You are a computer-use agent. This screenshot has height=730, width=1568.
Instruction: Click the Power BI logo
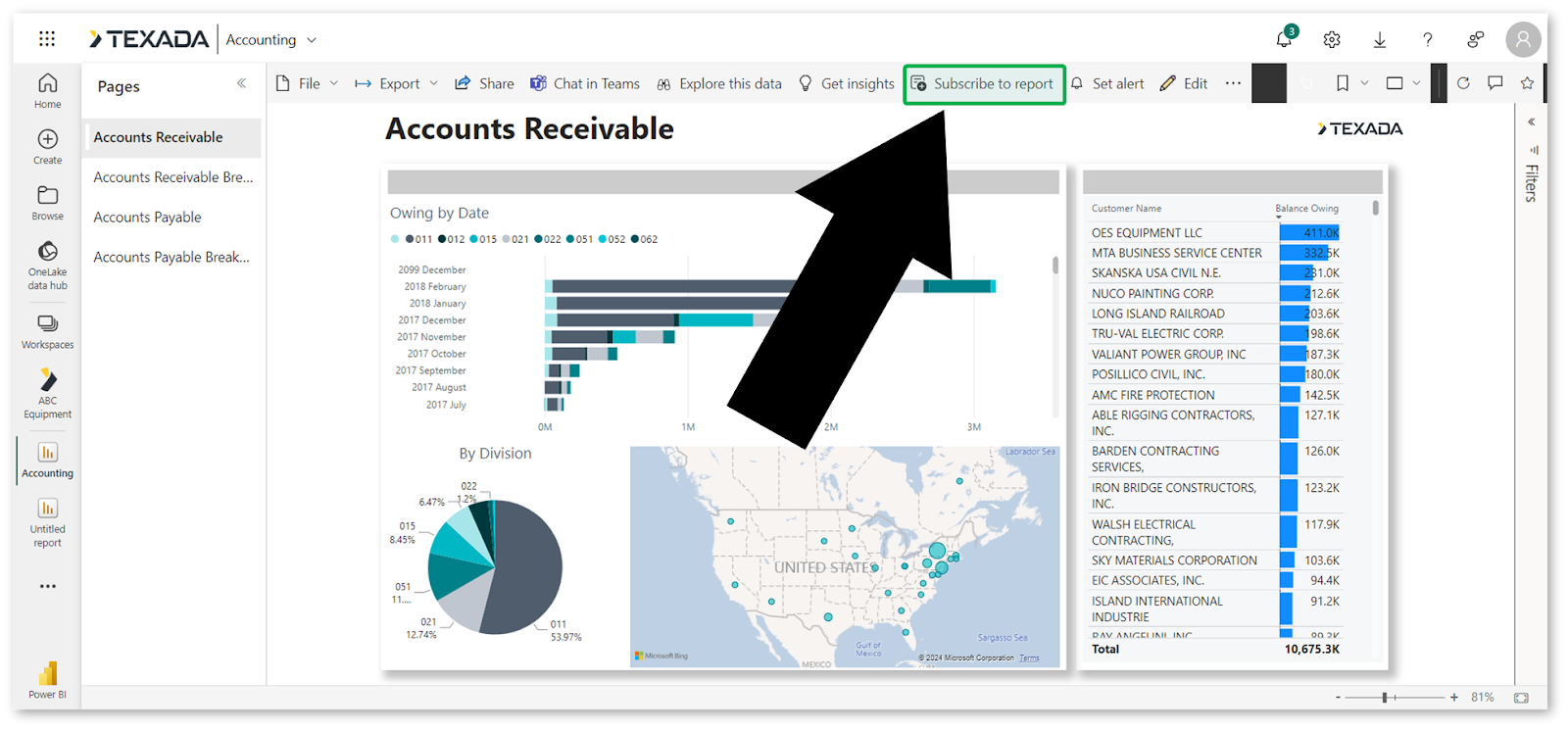(x=47, y=680)
